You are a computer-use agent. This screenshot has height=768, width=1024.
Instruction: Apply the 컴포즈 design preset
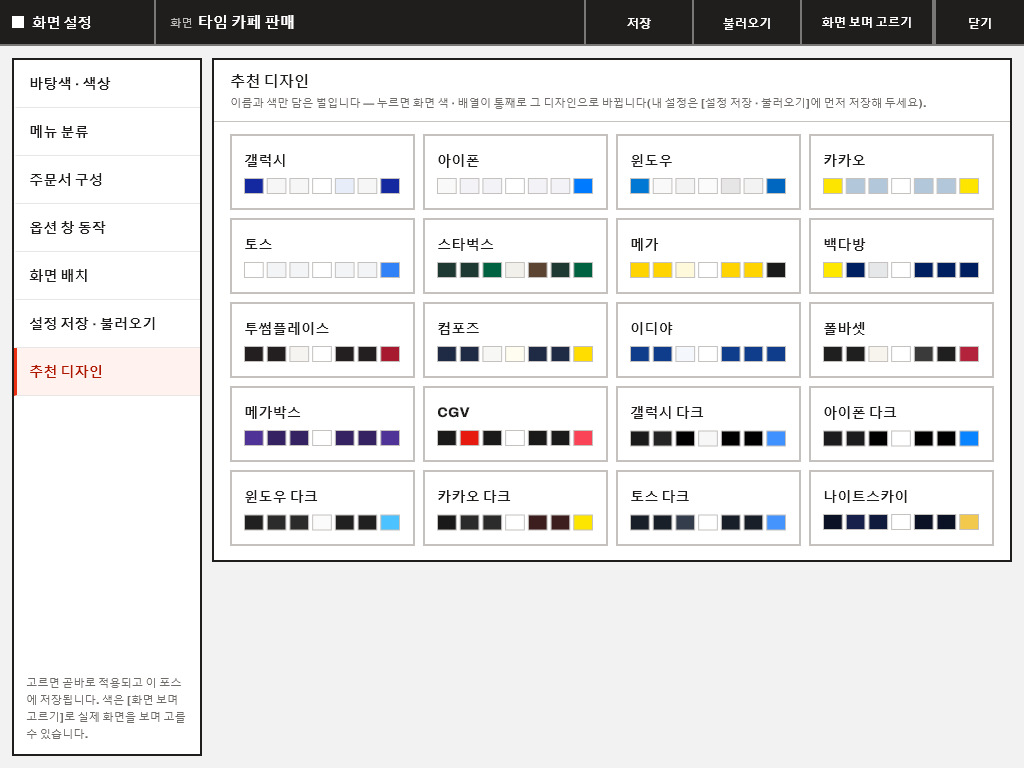[x=515, y=340]
